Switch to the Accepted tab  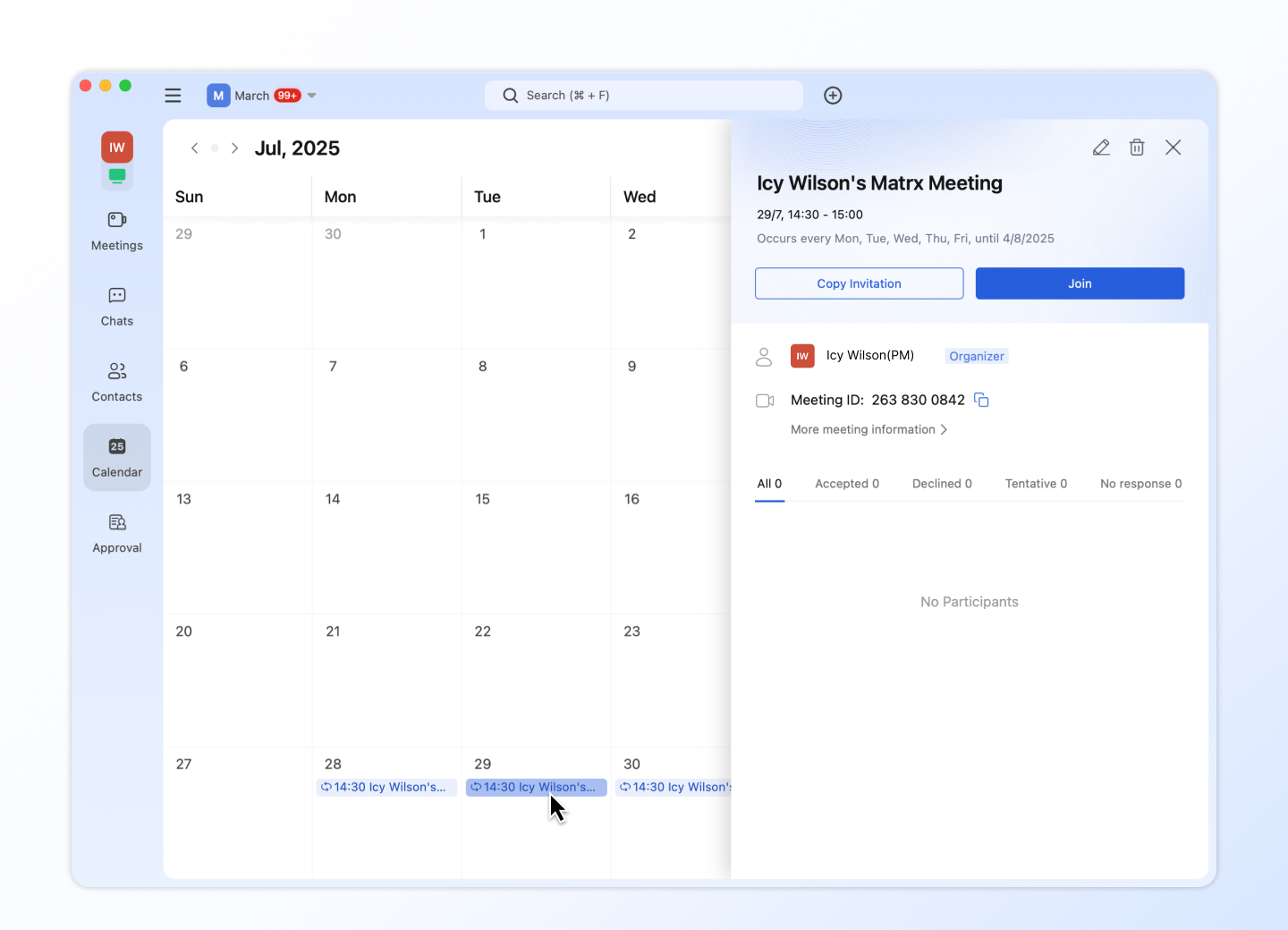pyautogui.click(x=846, y=484)
